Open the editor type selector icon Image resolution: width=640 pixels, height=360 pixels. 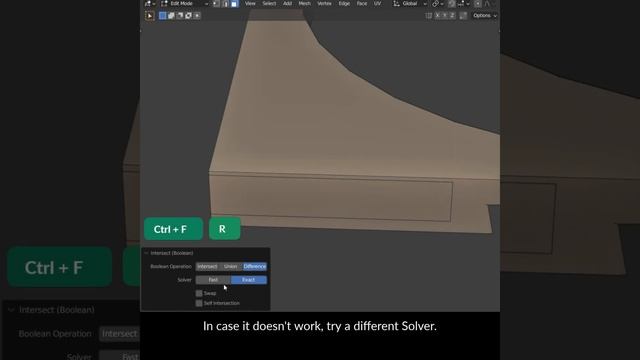point(150,4)
